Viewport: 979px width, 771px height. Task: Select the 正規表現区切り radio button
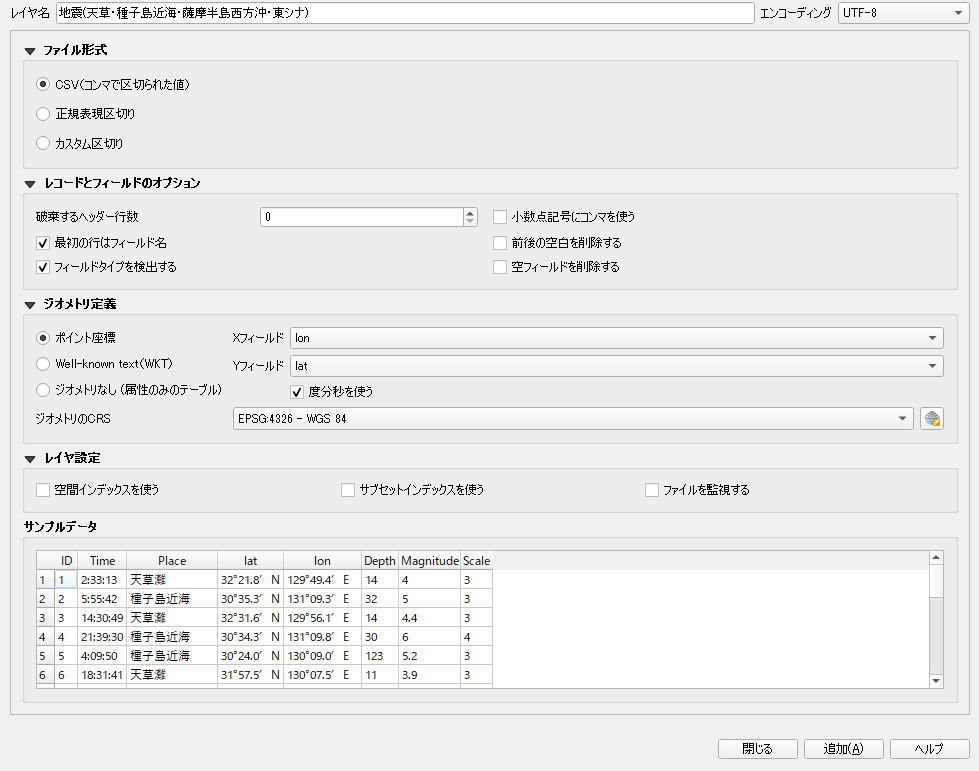(41, 114)
